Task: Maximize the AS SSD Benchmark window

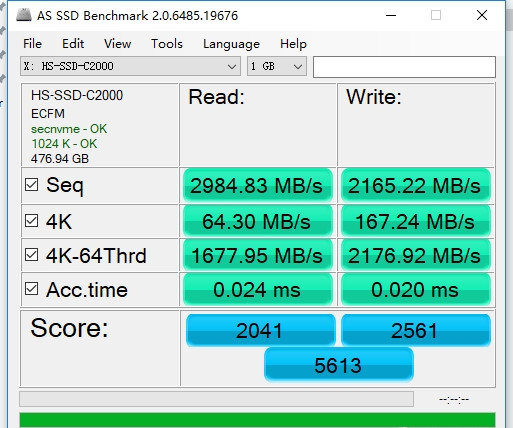Action: 436,15
